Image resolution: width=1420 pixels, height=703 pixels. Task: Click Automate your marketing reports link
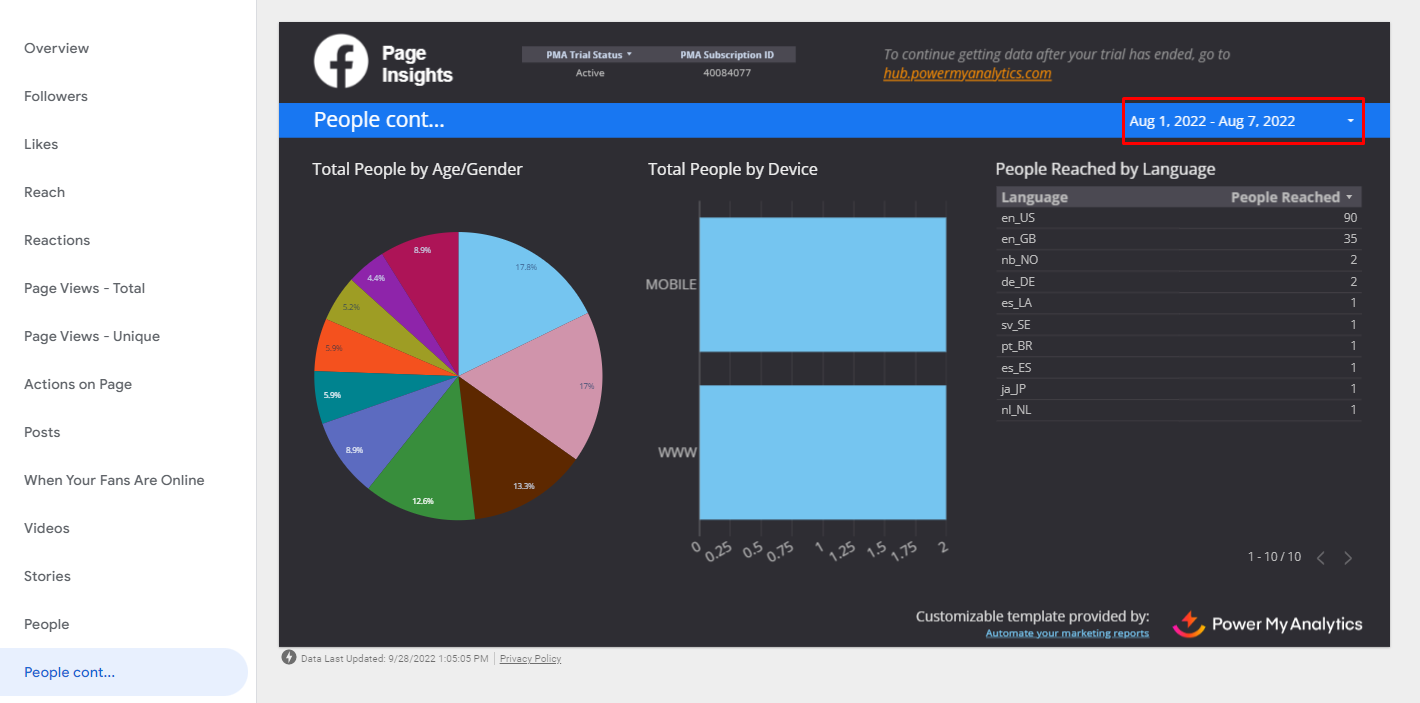pyautogui.click(x=1067, y=633)
